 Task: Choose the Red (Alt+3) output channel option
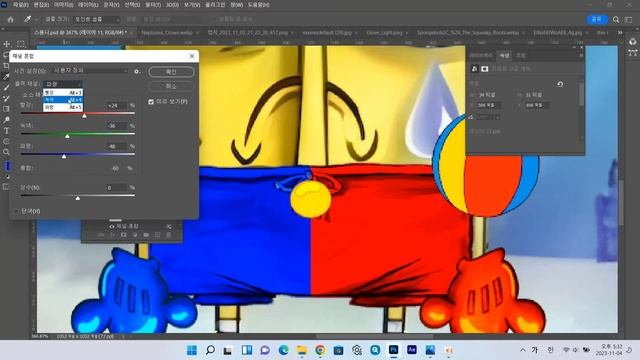[x=63, y=93]
